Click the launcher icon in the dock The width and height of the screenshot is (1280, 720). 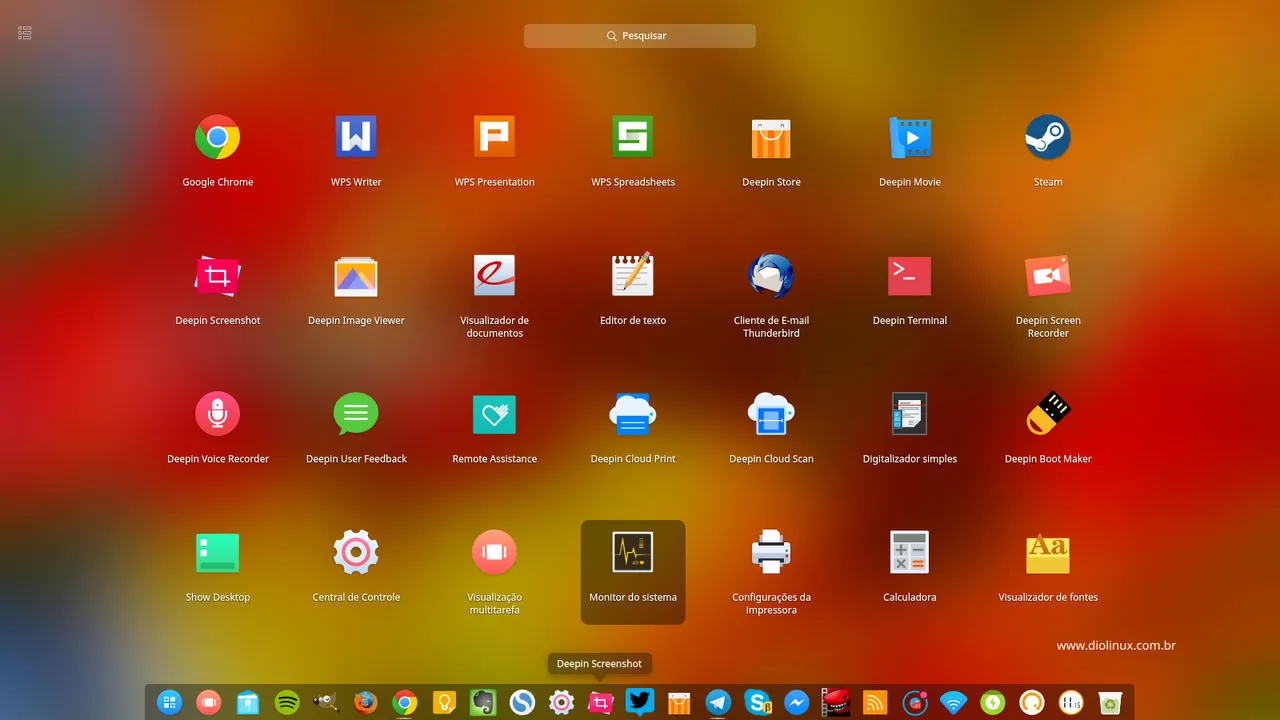pyautogui.click(x=169, y=703)
